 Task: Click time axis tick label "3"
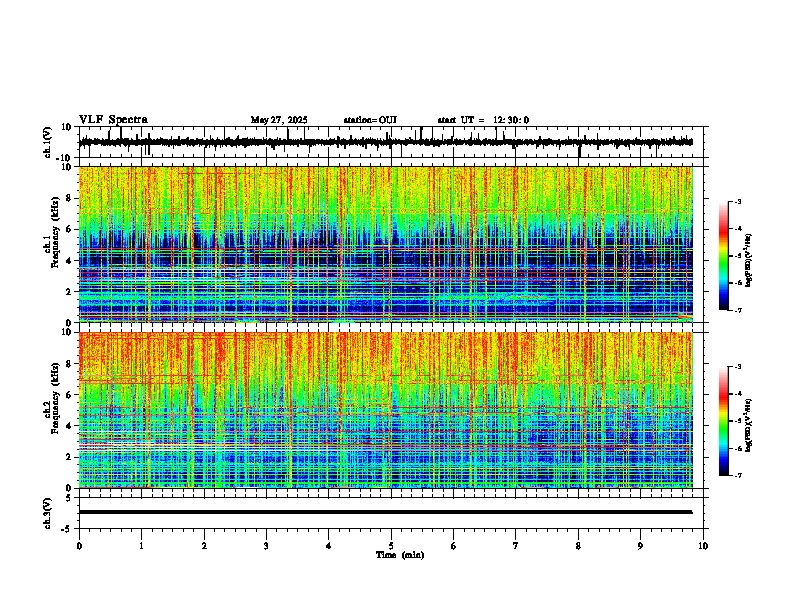coord(266,546)
